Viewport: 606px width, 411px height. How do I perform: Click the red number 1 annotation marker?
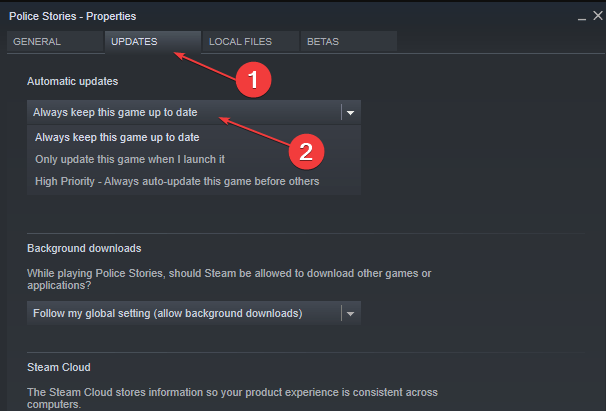point(254,80)
